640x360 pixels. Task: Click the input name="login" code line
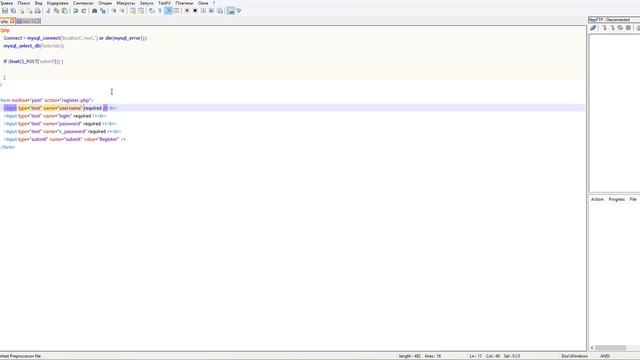55,116
